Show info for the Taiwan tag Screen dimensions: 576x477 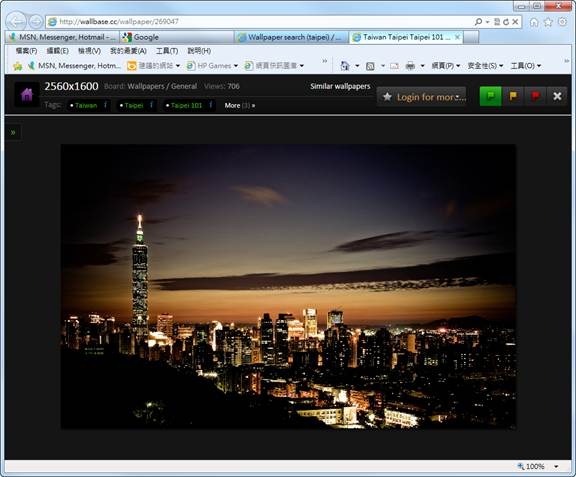pos(105,105)
